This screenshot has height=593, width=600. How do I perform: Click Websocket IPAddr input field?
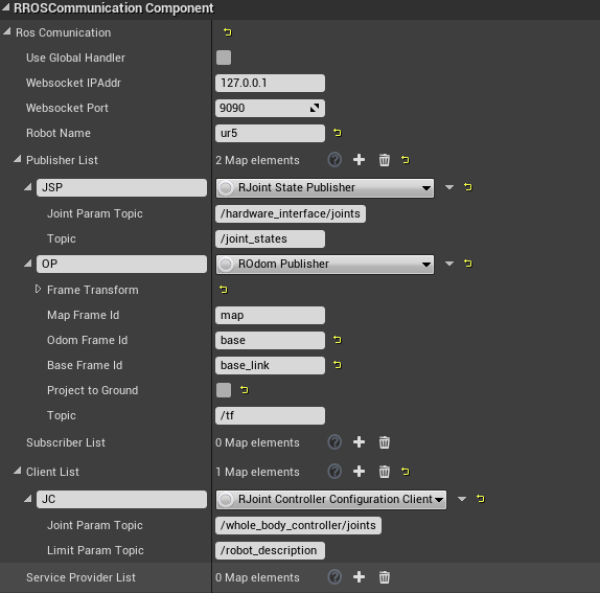coord(270,83)
